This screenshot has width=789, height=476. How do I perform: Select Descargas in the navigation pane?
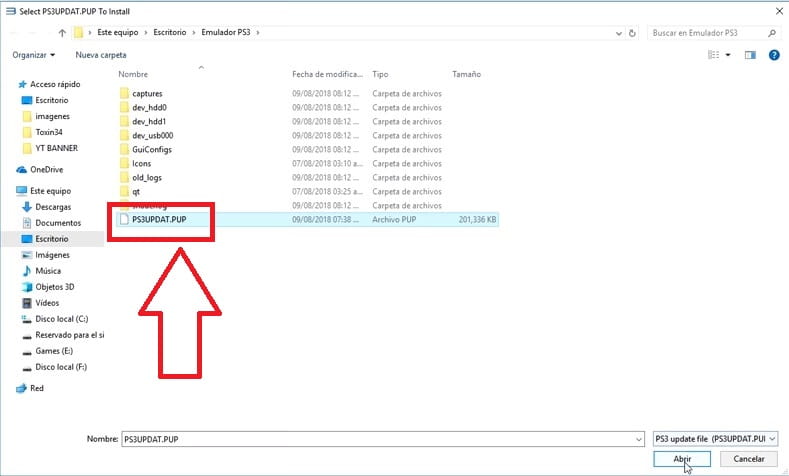[52, 207]
